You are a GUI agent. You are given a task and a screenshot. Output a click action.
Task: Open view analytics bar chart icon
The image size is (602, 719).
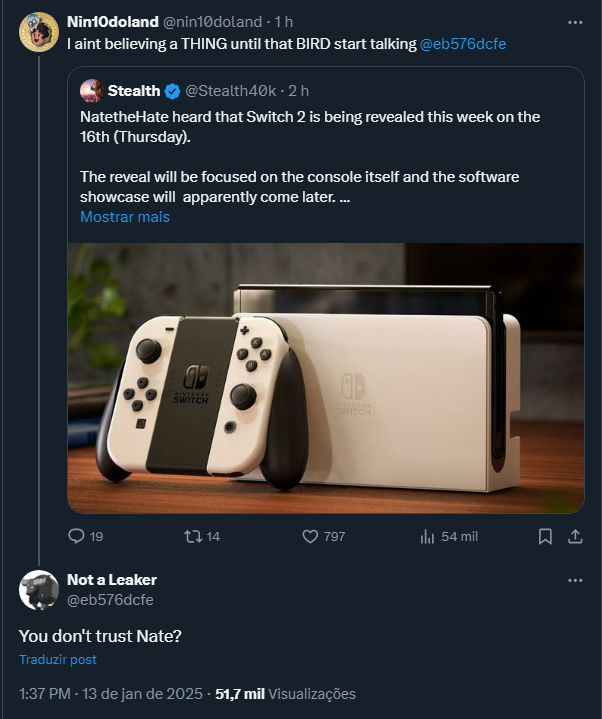coord(427,536)
